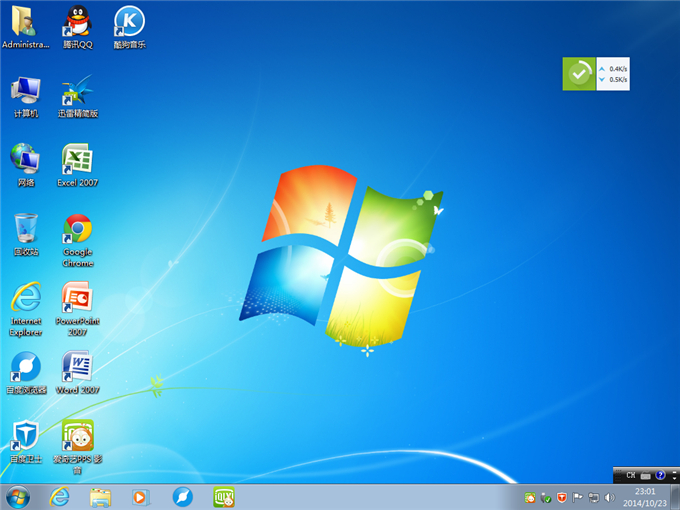This screenshot has height=510, width=680.
Task: Select the Administrator folder icon
Action: coord(26,22)
